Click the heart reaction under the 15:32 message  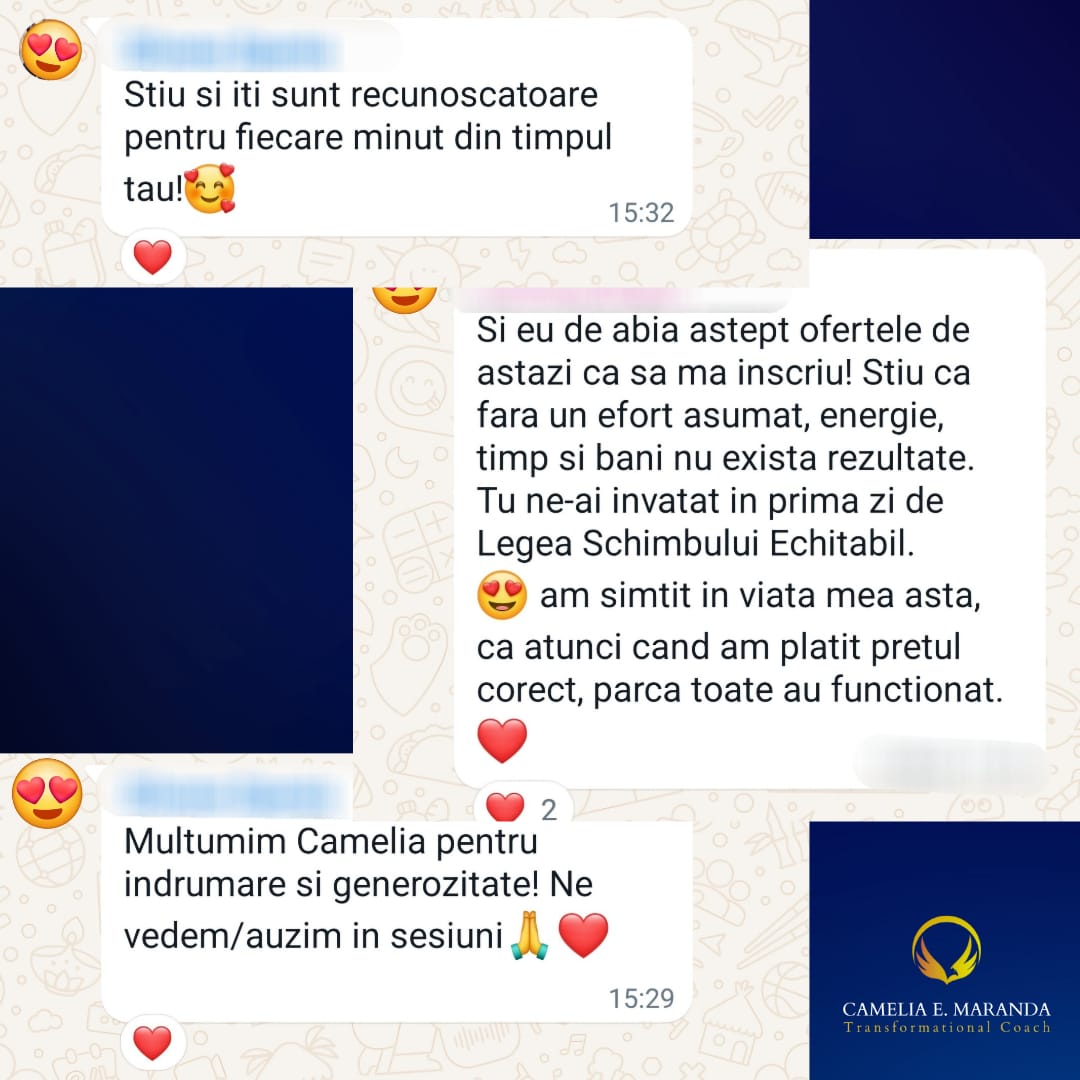[152, 258]
